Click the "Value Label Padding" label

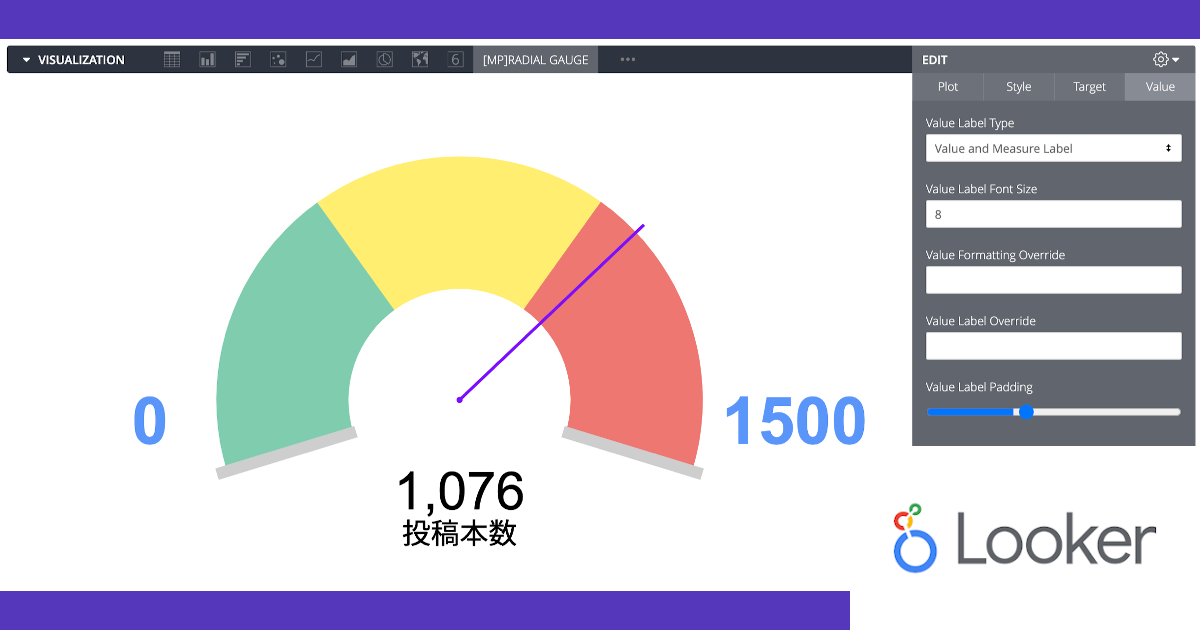point(979,387)
